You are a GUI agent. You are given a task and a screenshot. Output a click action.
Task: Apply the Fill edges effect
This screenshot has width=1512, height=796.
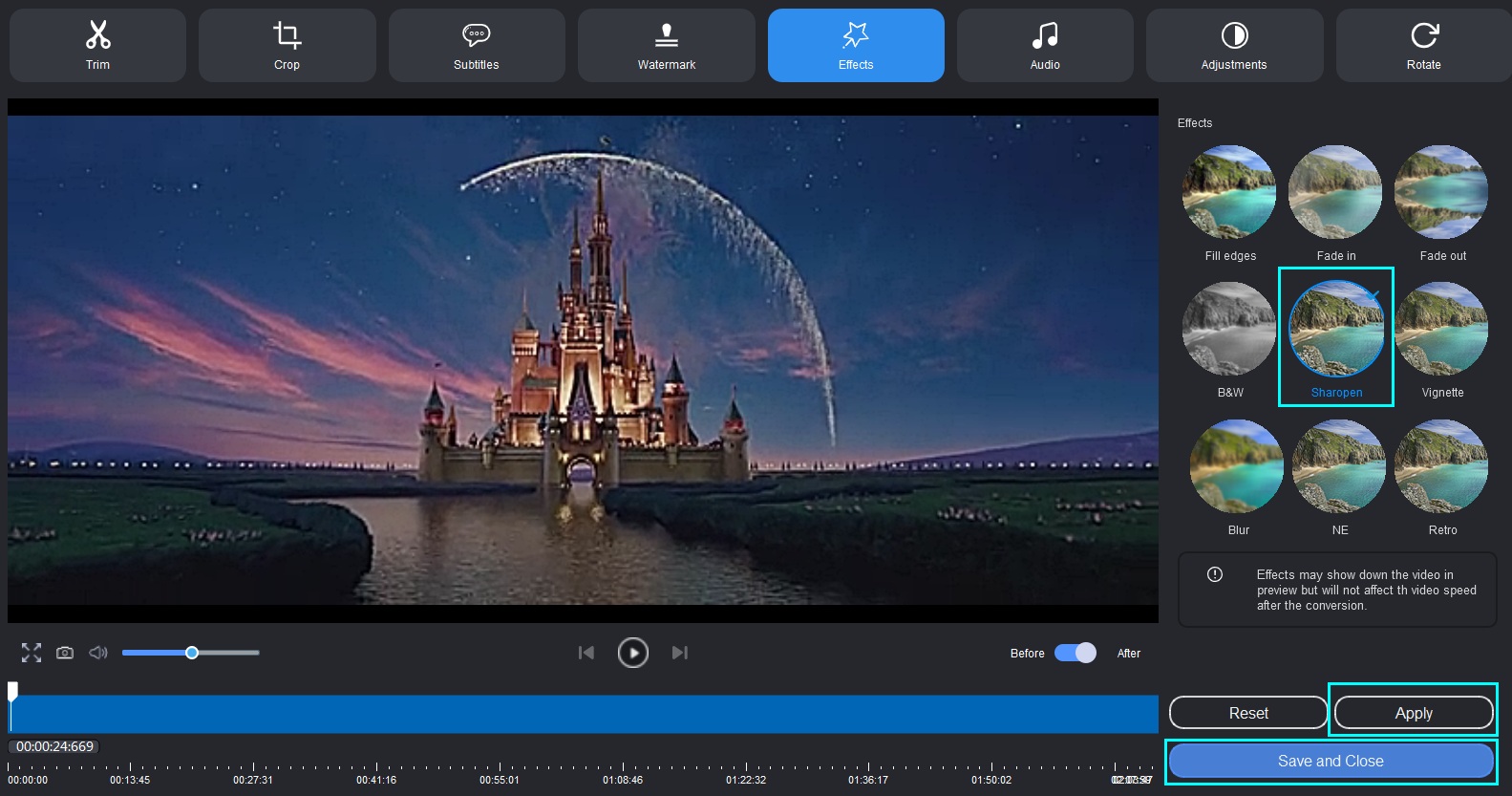1229,192
